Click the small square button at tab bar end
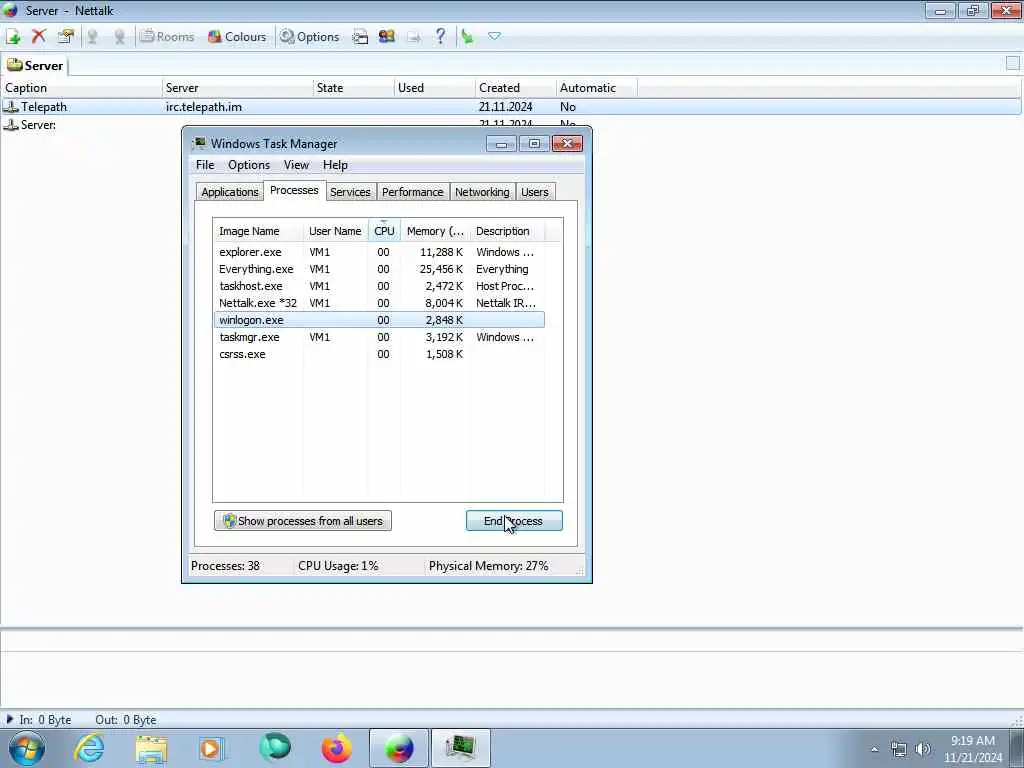 [1012, 63]
